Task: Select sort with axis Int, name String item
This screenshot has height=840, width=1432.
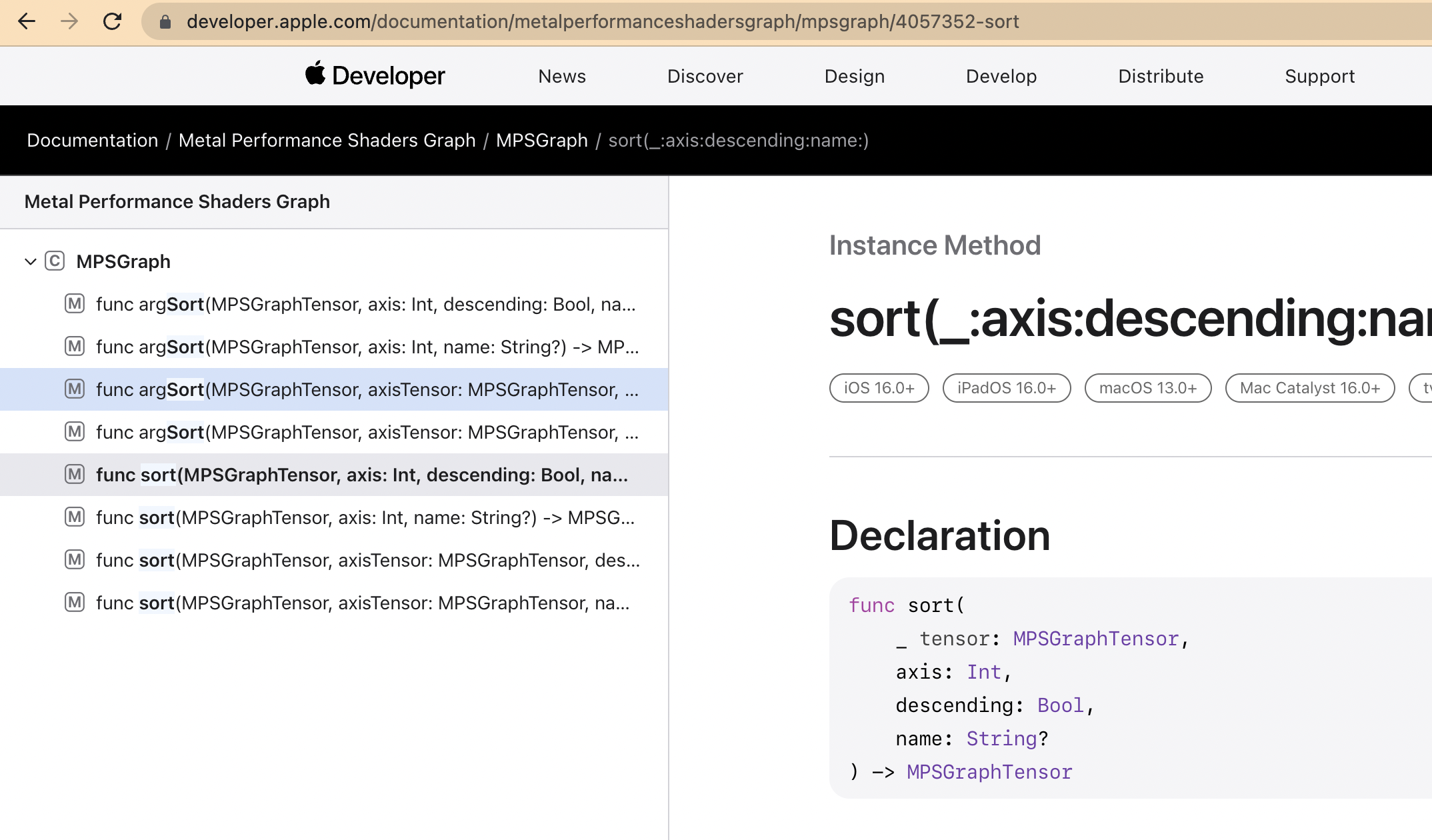Action: pos(365,517)
